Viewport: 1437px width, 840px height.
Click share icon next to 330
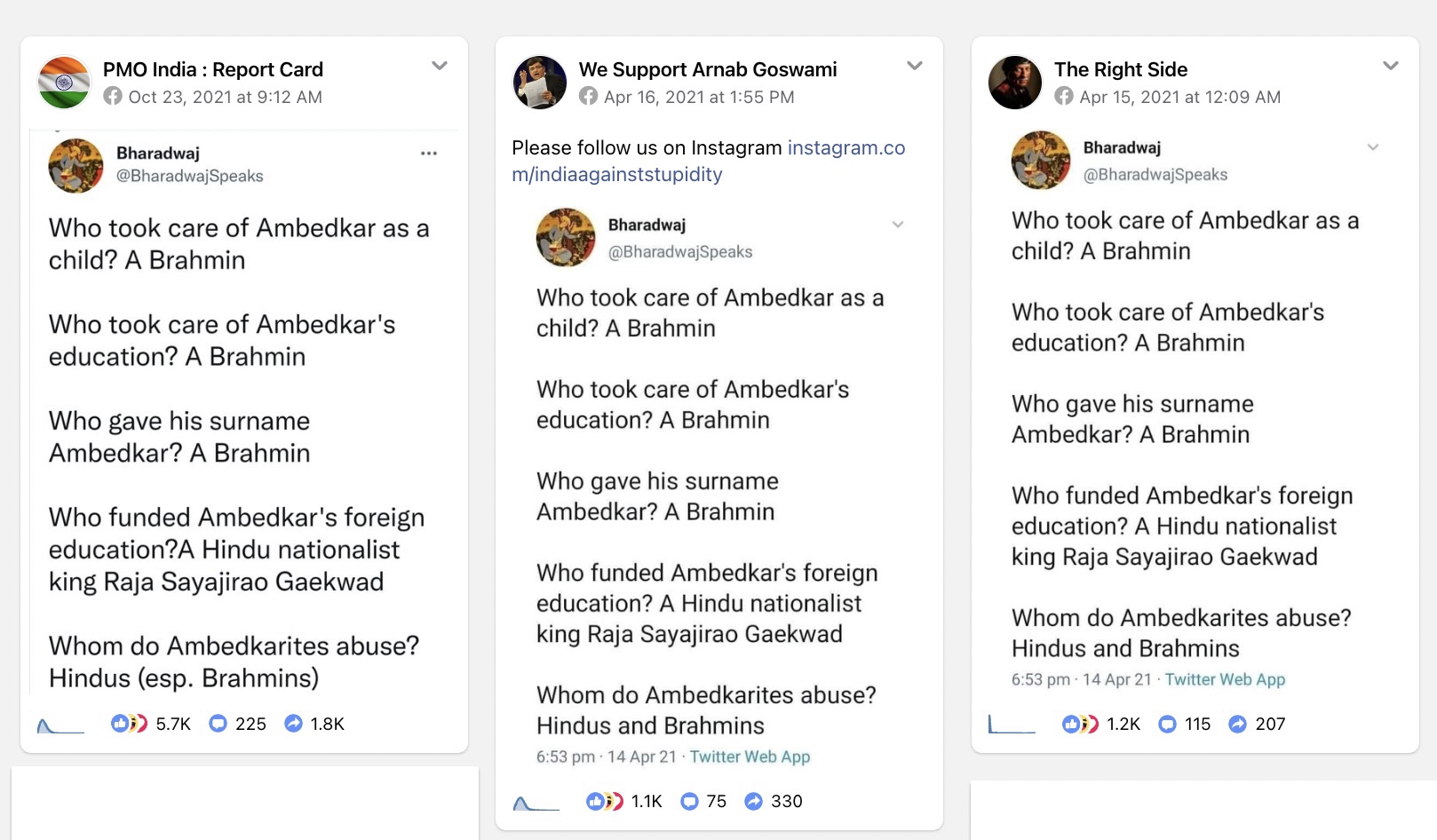tap(753, 801)
